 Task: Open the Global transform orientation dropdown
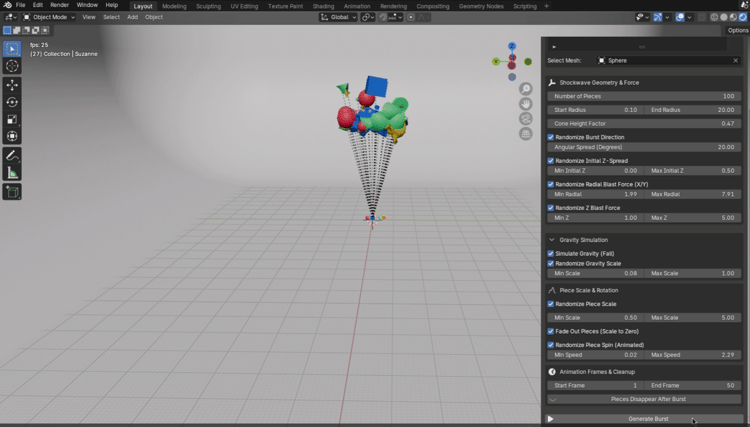point(338,17)
